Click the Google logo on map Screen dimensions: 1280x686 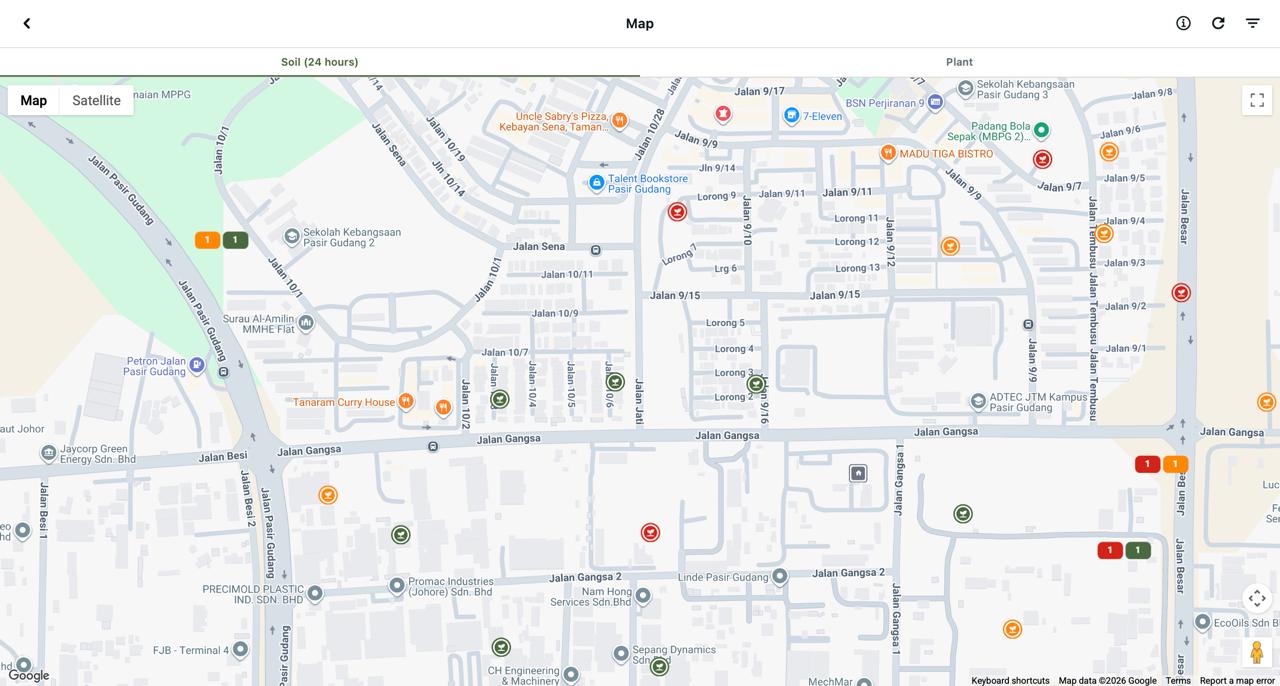pyautogui.click(x=29, y=676)
